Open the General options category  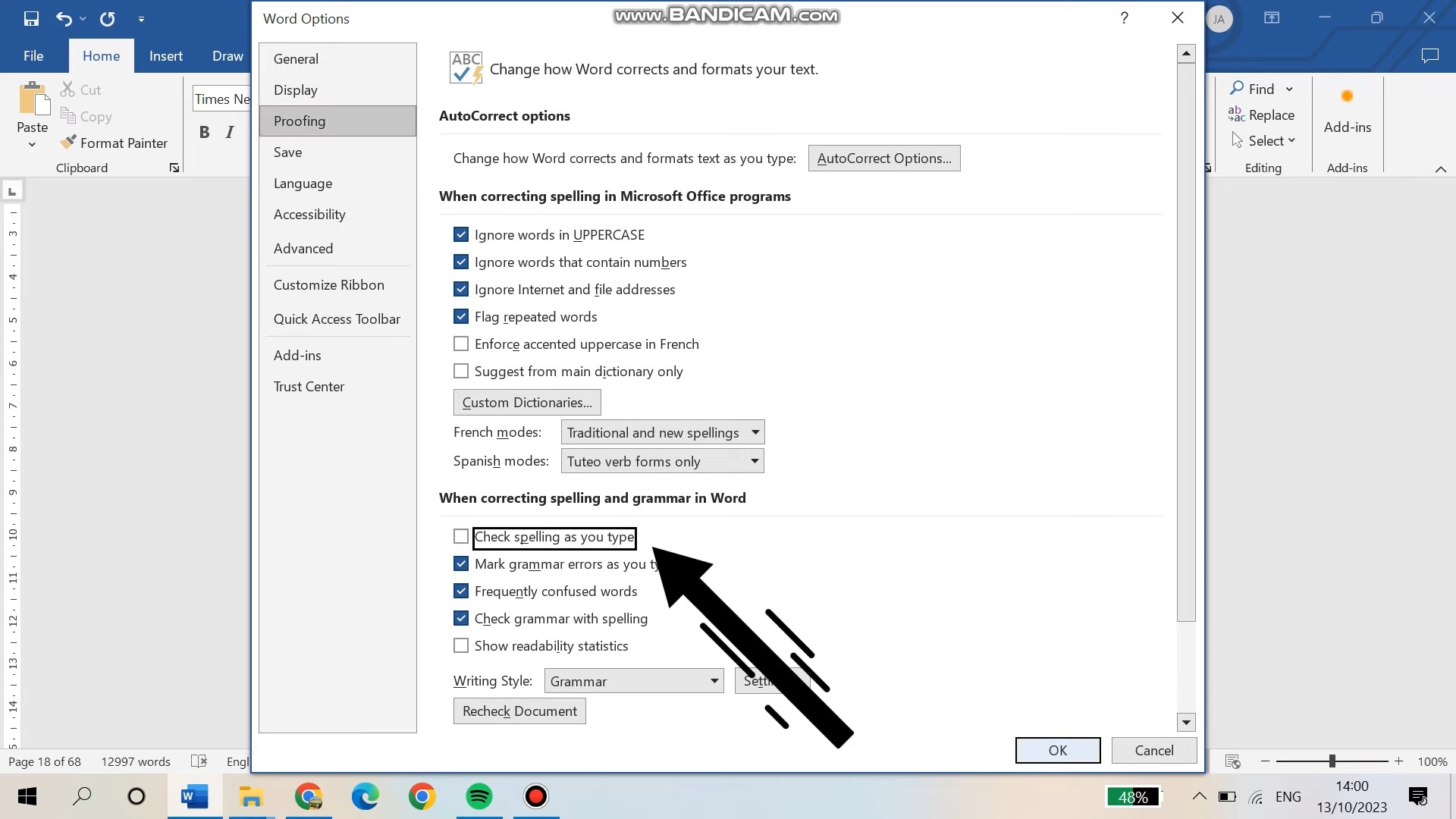(337, 58)
